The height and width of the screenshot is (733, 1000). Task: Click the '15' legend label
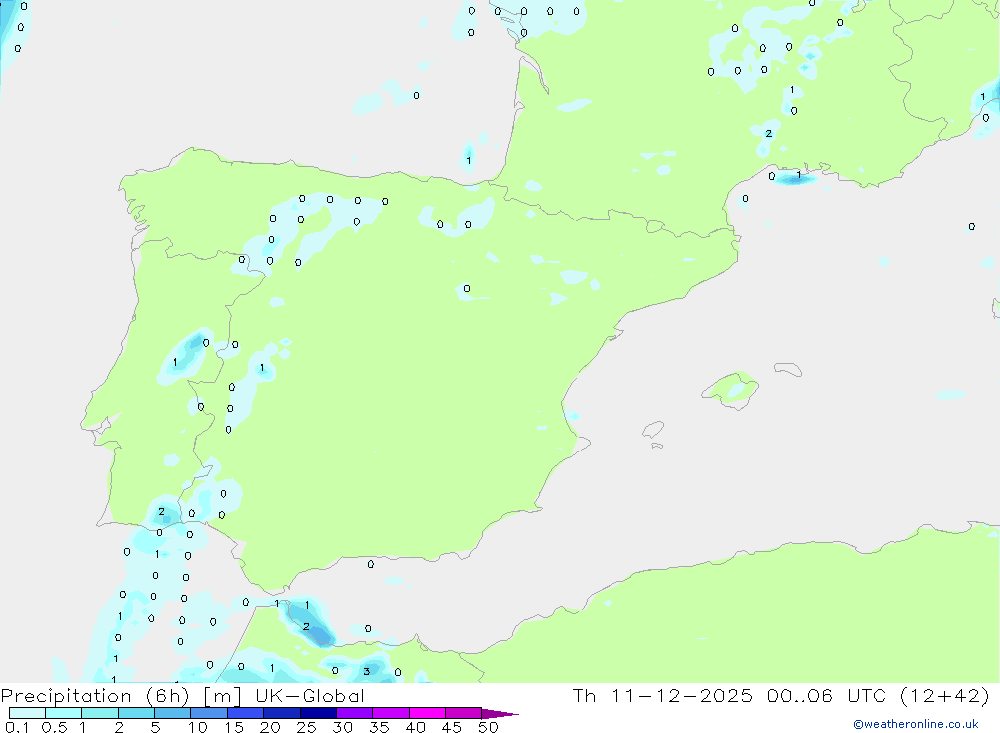[234, 727]
